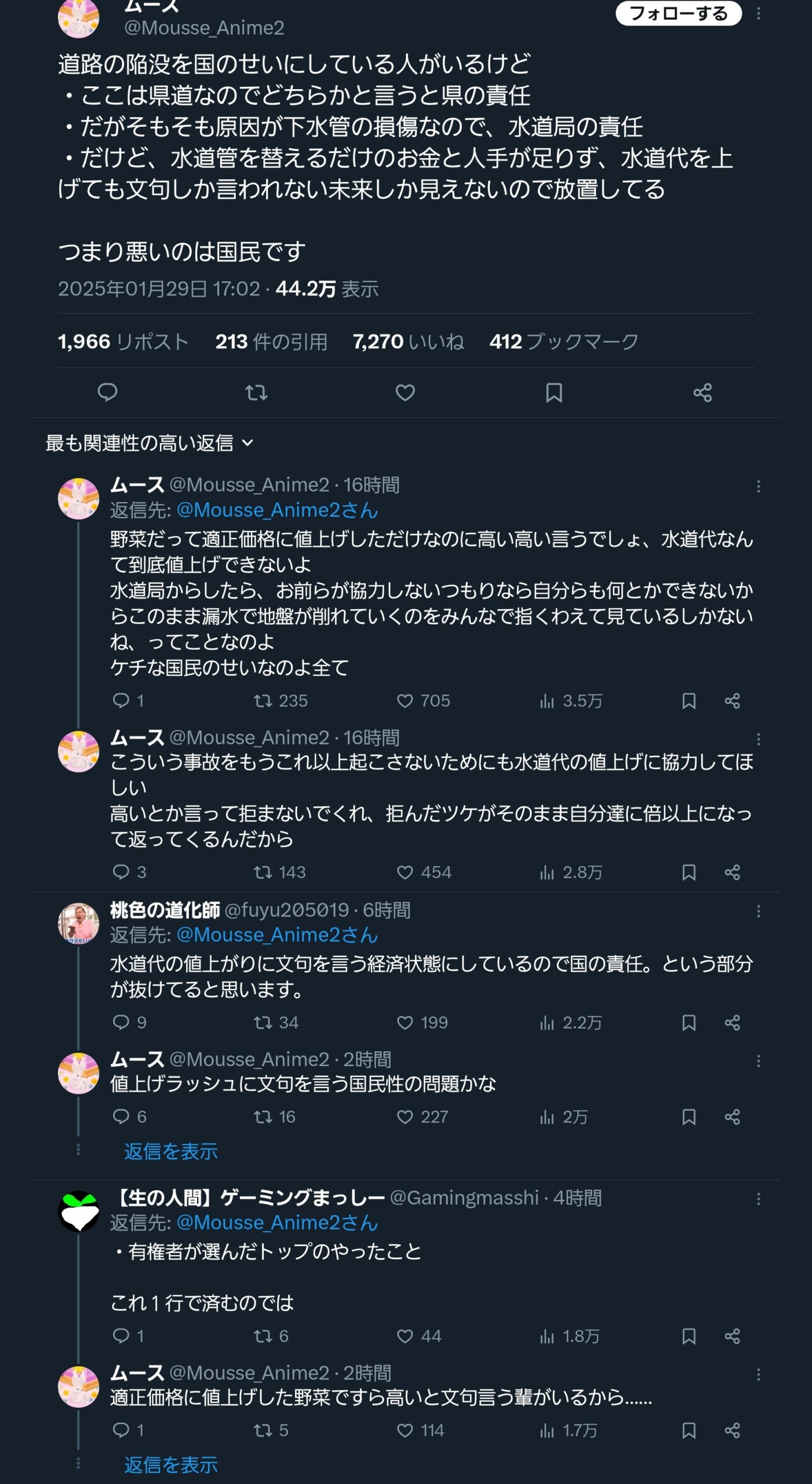Bookmark the main post
The height and width of the screenshot is (1484, 812).
point(554,392)
